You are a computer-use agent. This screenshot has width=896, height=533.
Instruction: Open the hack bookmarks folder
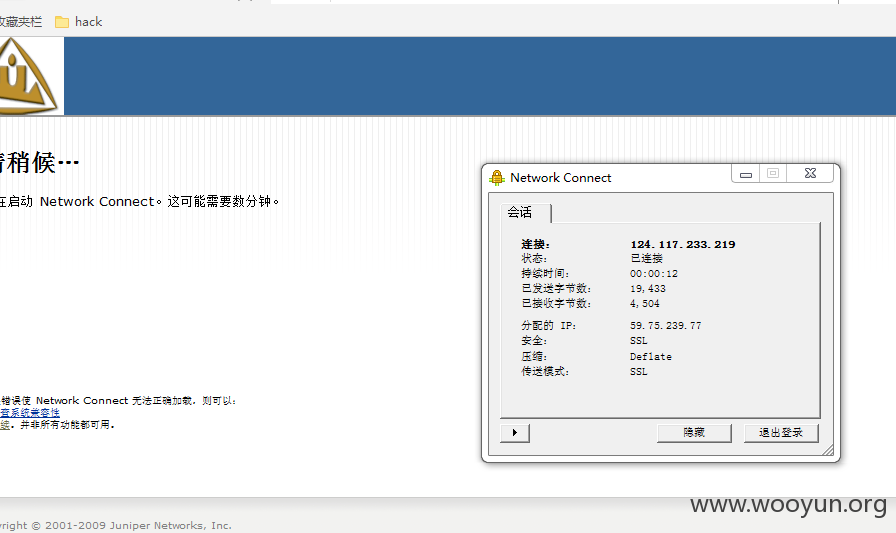[x=78, y=22]
